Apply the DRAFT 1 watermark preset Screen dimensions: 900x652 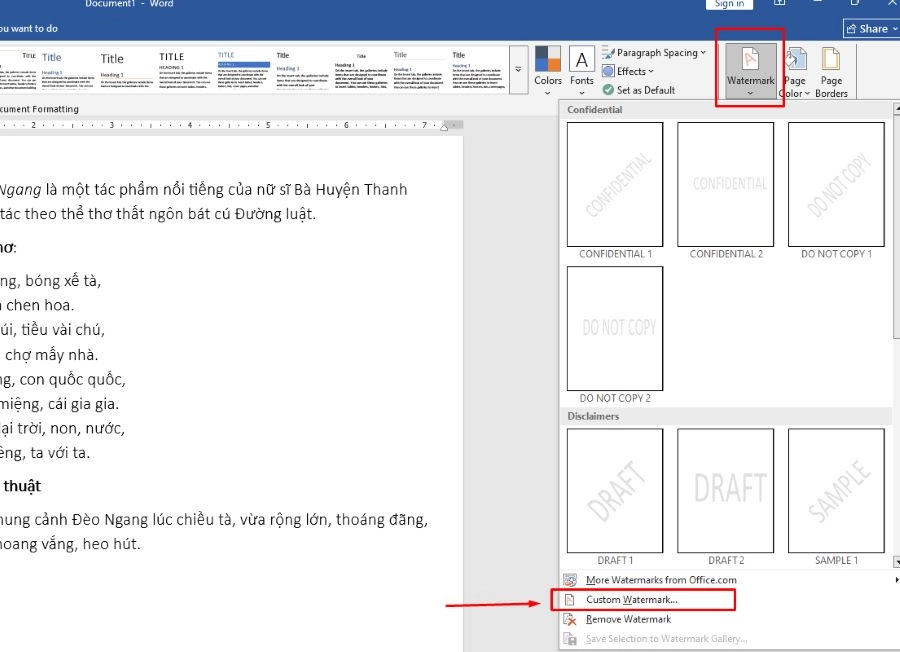click(615, 490)
